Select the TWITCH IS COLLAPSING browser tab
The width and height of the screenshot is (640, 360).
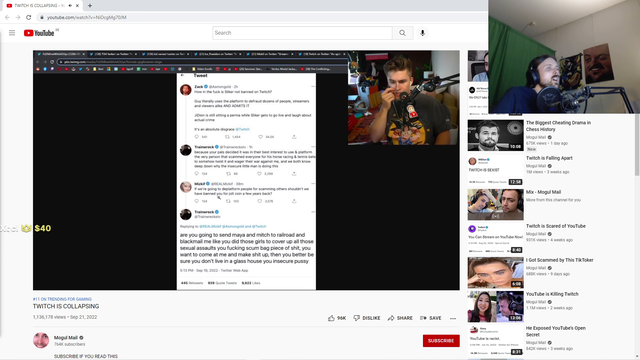[x=41, y=6]
